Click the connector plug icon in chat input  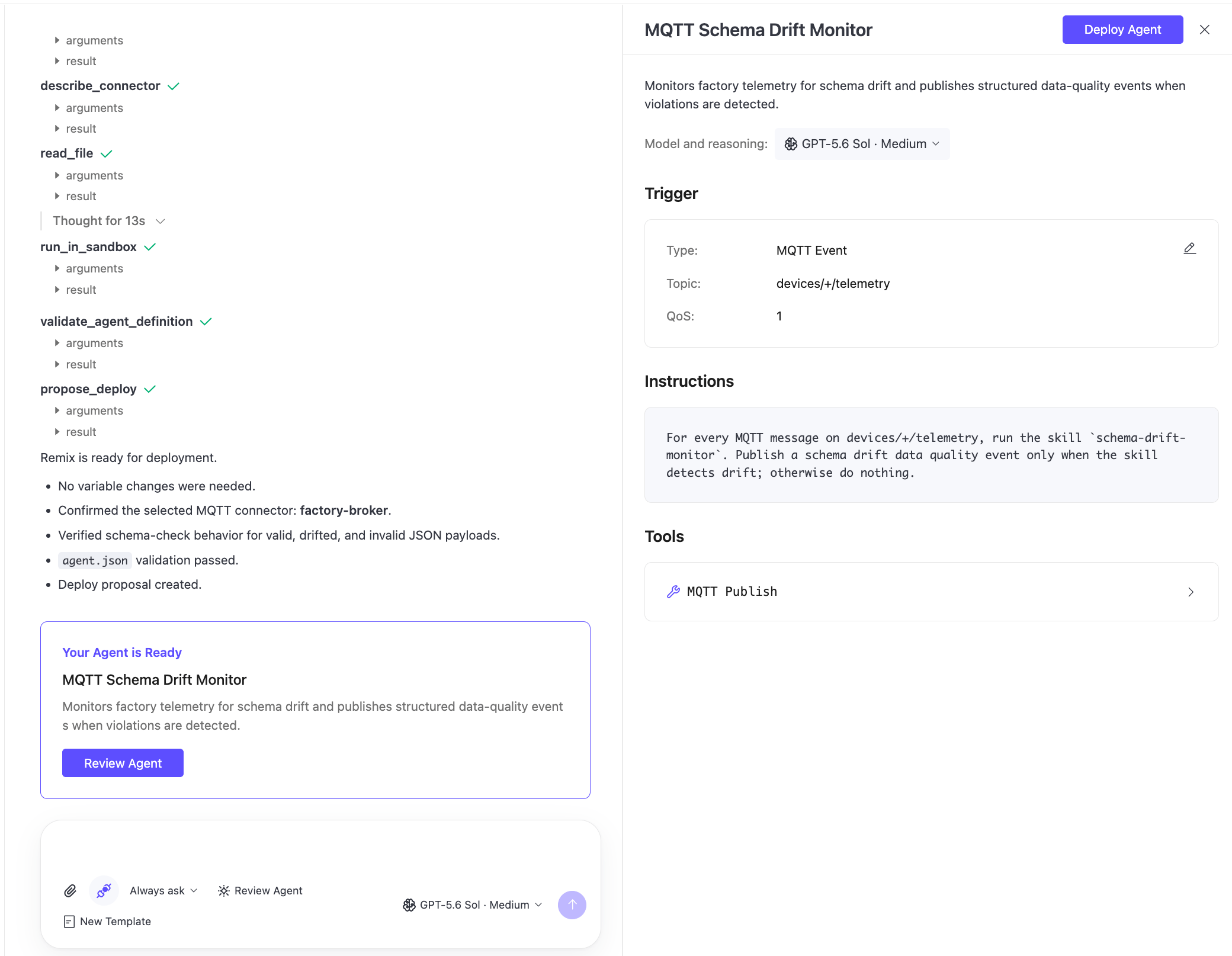104,890
